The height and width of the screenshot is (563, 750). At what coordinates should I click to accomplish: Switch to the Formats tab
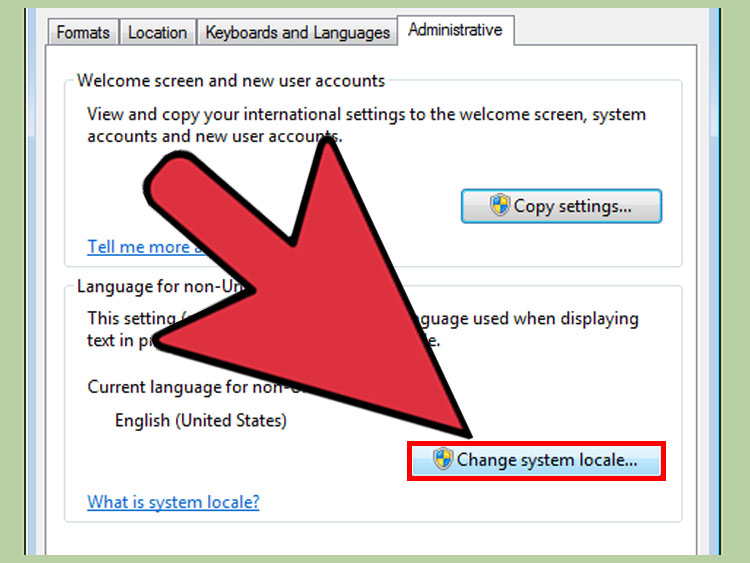(83, 33)
